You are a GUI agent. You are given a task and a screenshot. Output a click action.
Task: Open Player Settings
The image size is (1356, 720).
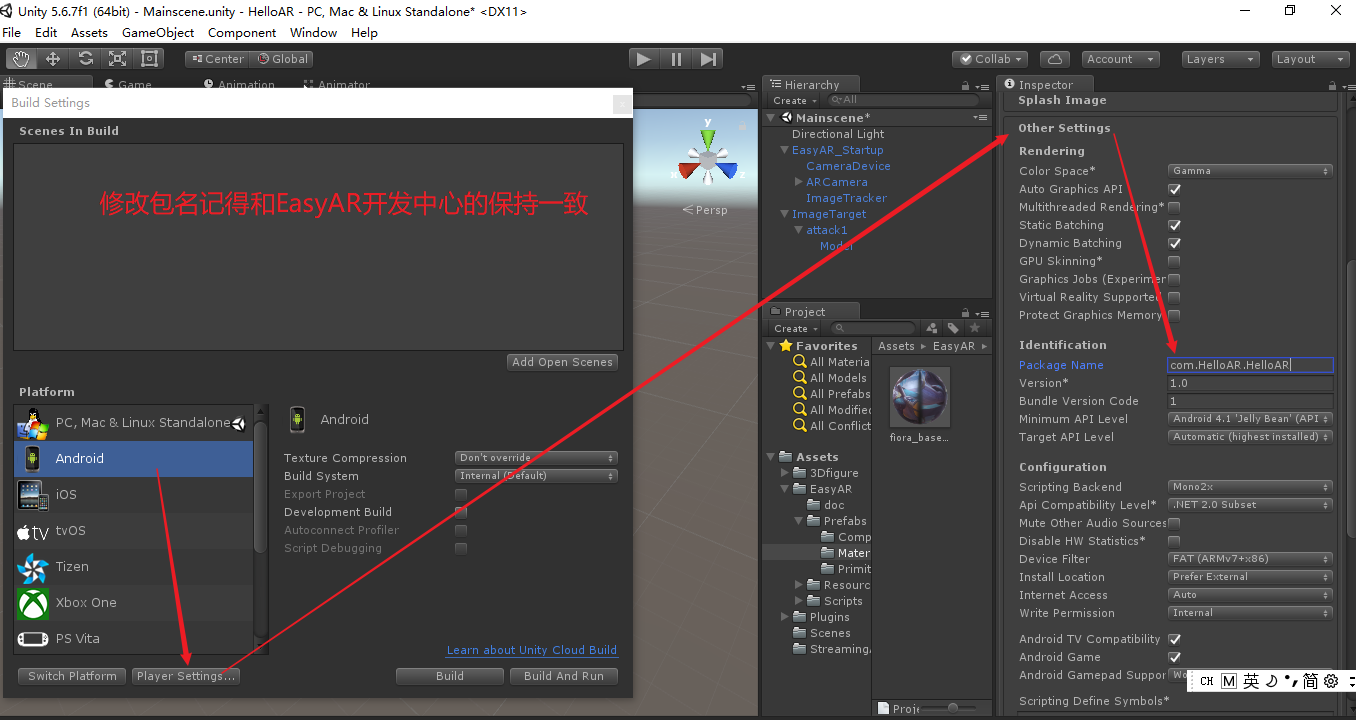point(186,676)
